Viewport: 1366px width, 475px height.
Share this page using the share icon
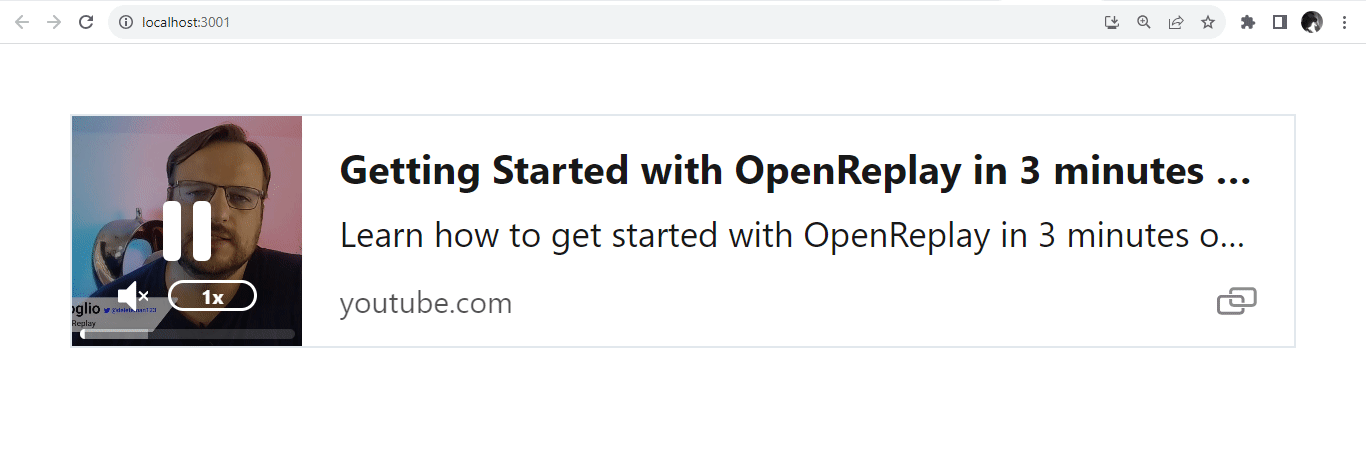click(1176, 22)
